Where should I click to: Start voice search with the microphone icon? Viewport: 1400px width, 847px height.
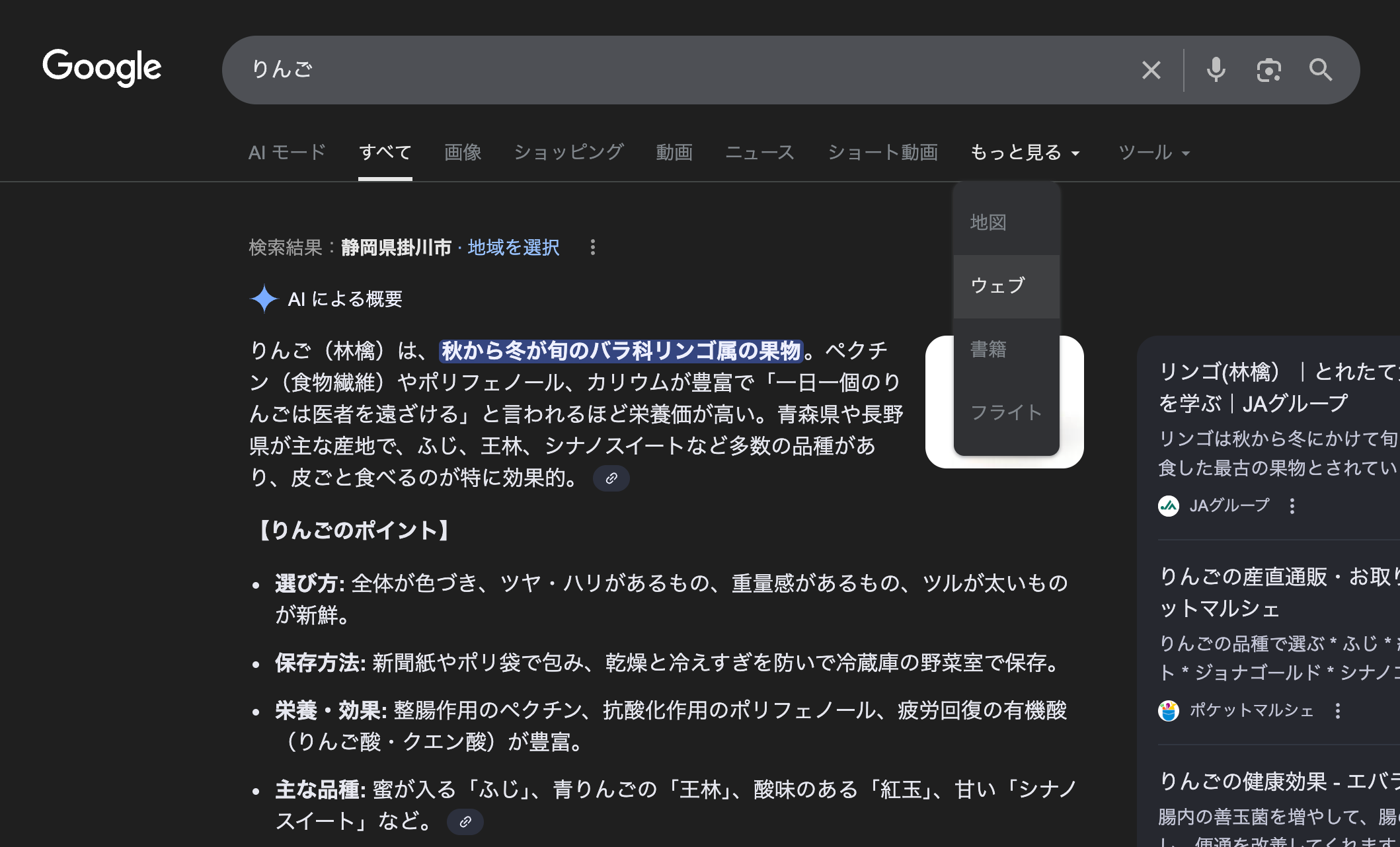[x=1216, y=70]
